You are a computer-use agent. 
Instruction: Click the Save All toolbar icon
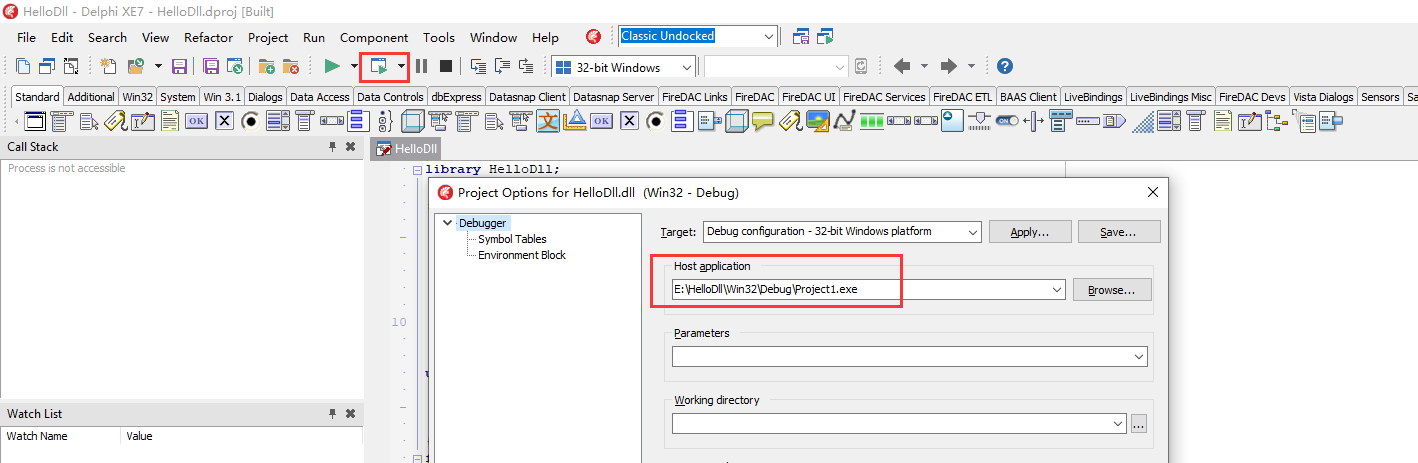(210, 66)
